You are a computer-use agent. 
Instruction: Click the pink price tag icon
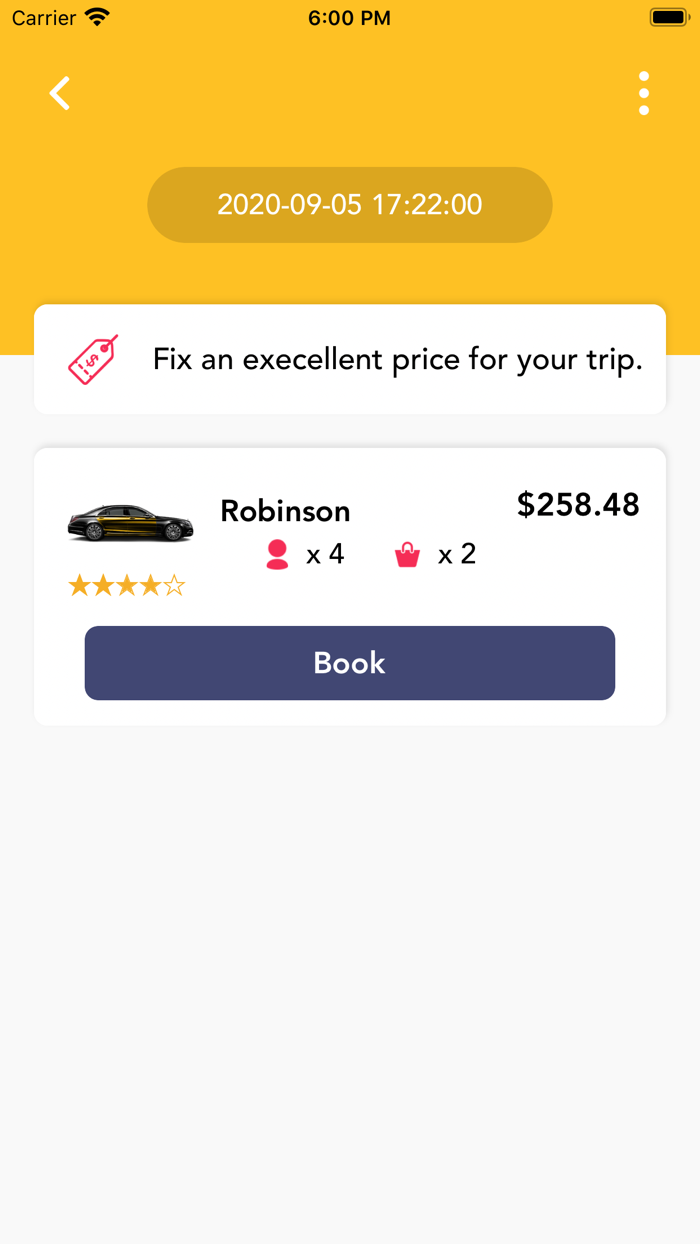(x=93, y=357)
